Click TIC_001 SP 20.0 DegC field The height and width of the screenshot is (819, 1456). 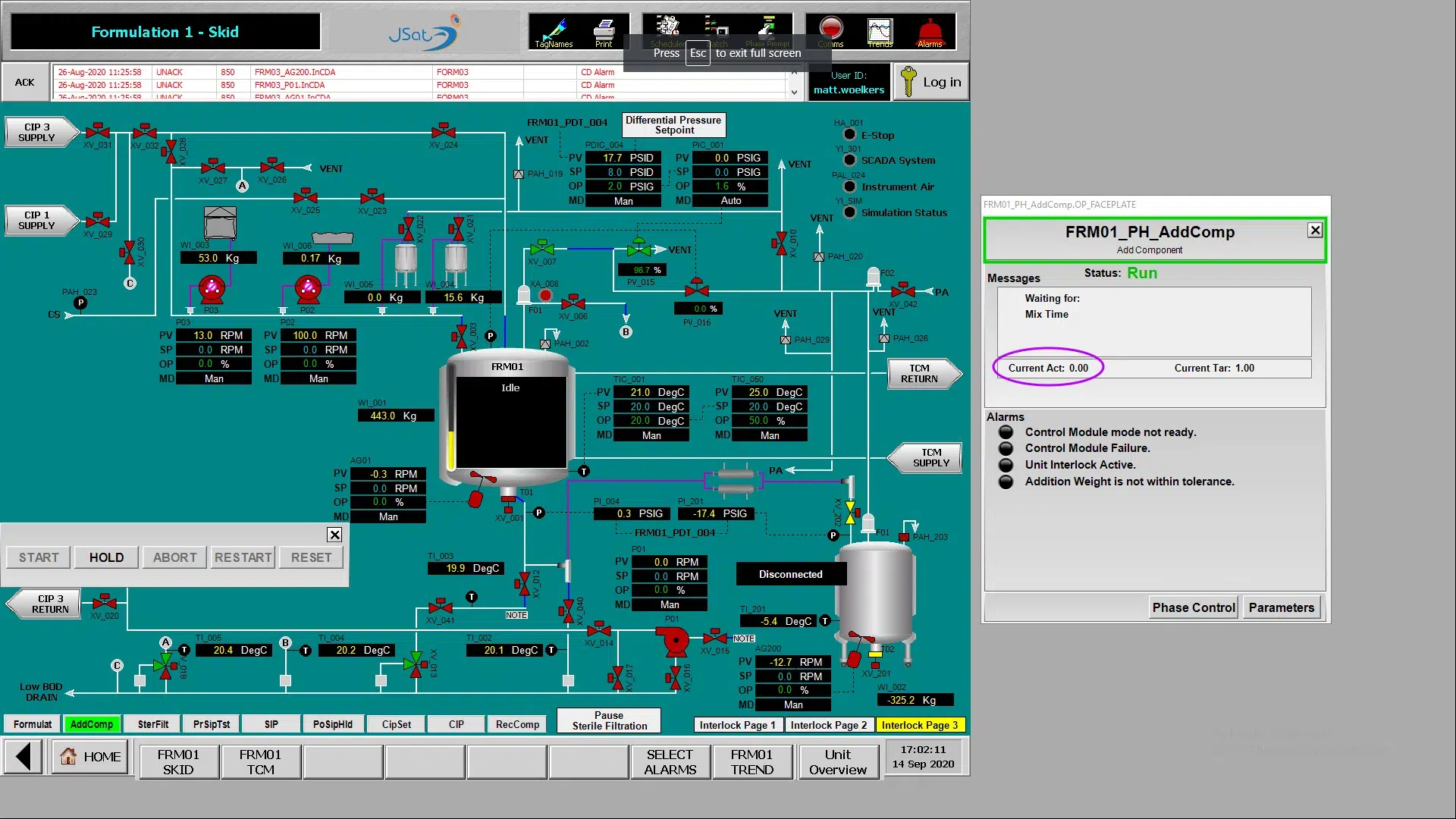(x=651, y=406)
